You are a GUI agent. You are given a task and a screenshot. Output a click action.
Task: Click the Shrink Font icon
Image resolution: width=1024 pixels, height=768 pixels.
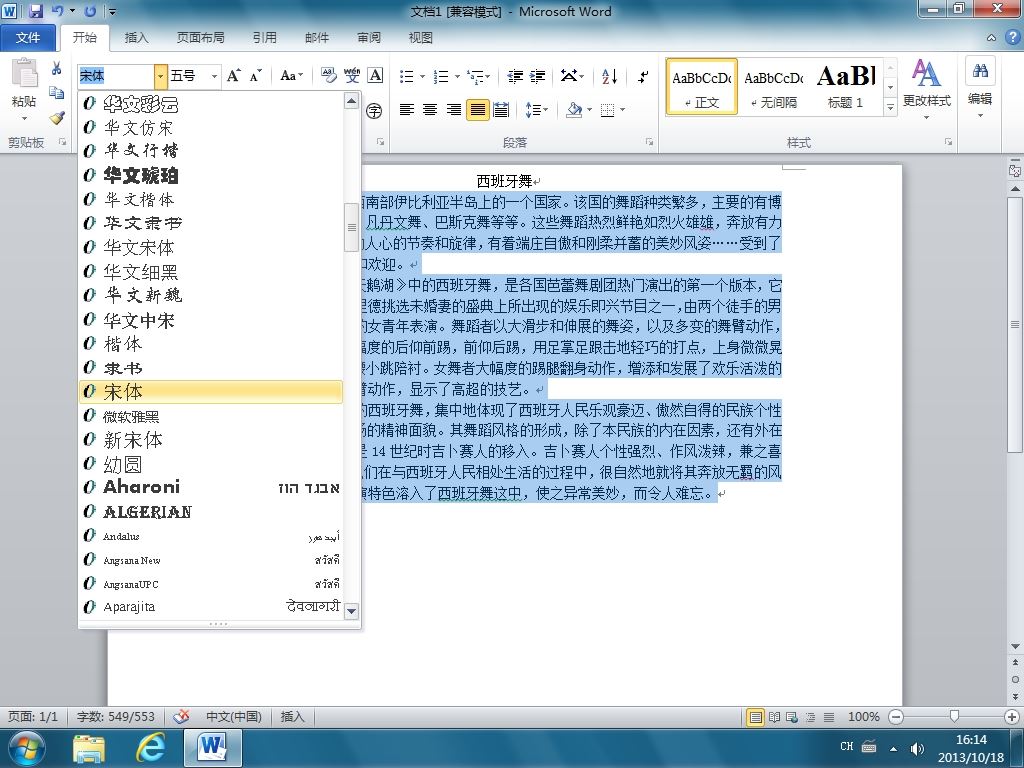tap(255, 76)
